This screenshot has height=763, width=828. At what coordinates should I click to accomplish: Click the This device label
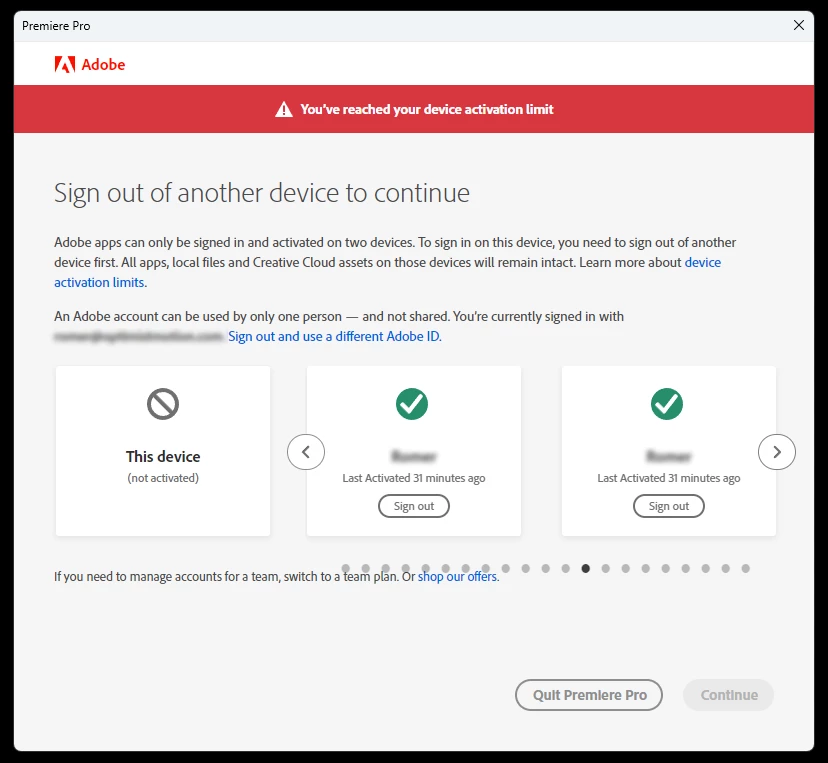[x=163, y=456]
